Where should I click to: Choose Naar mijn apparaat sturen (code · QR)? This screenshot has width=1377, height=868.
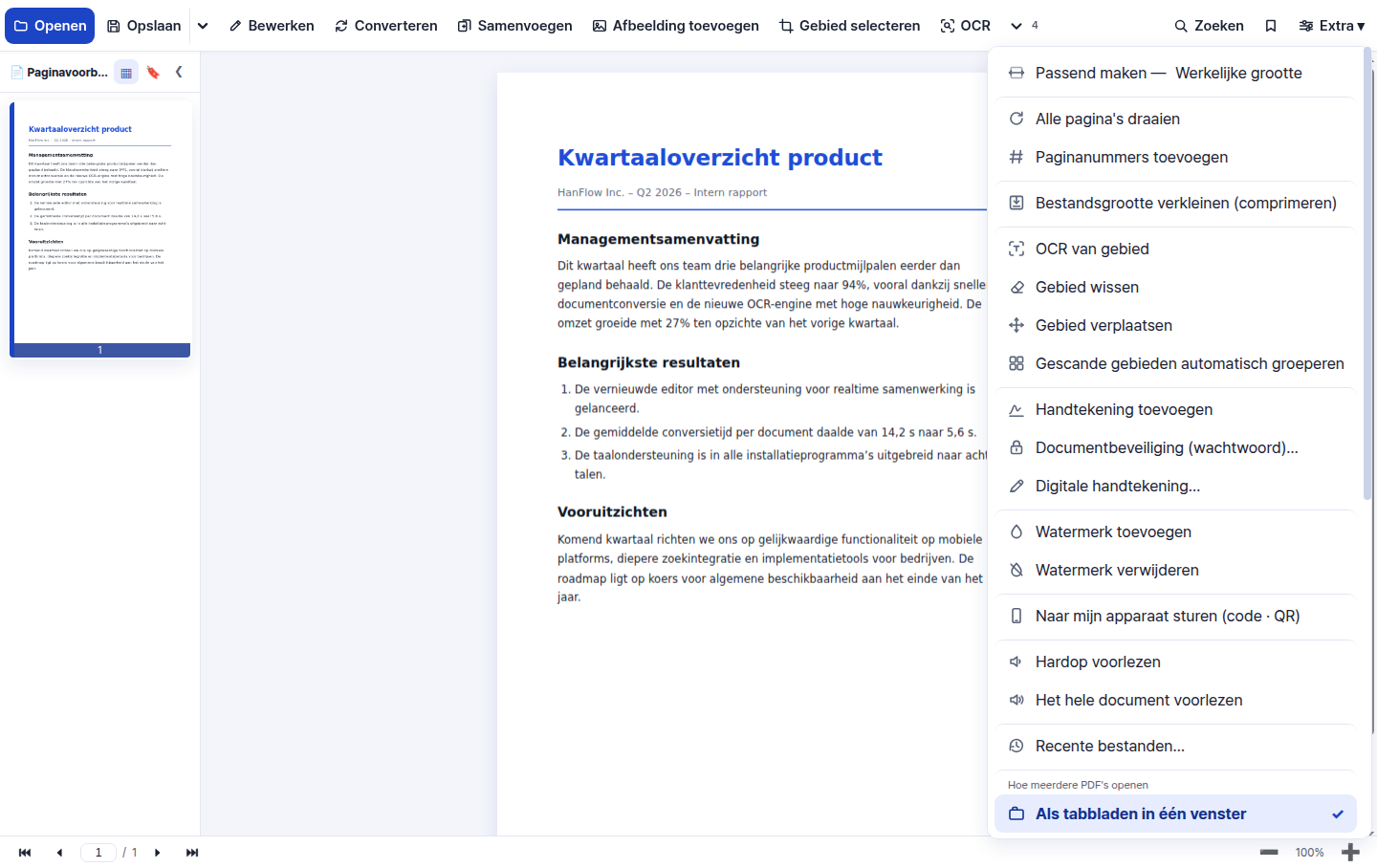coord(1175,616)
